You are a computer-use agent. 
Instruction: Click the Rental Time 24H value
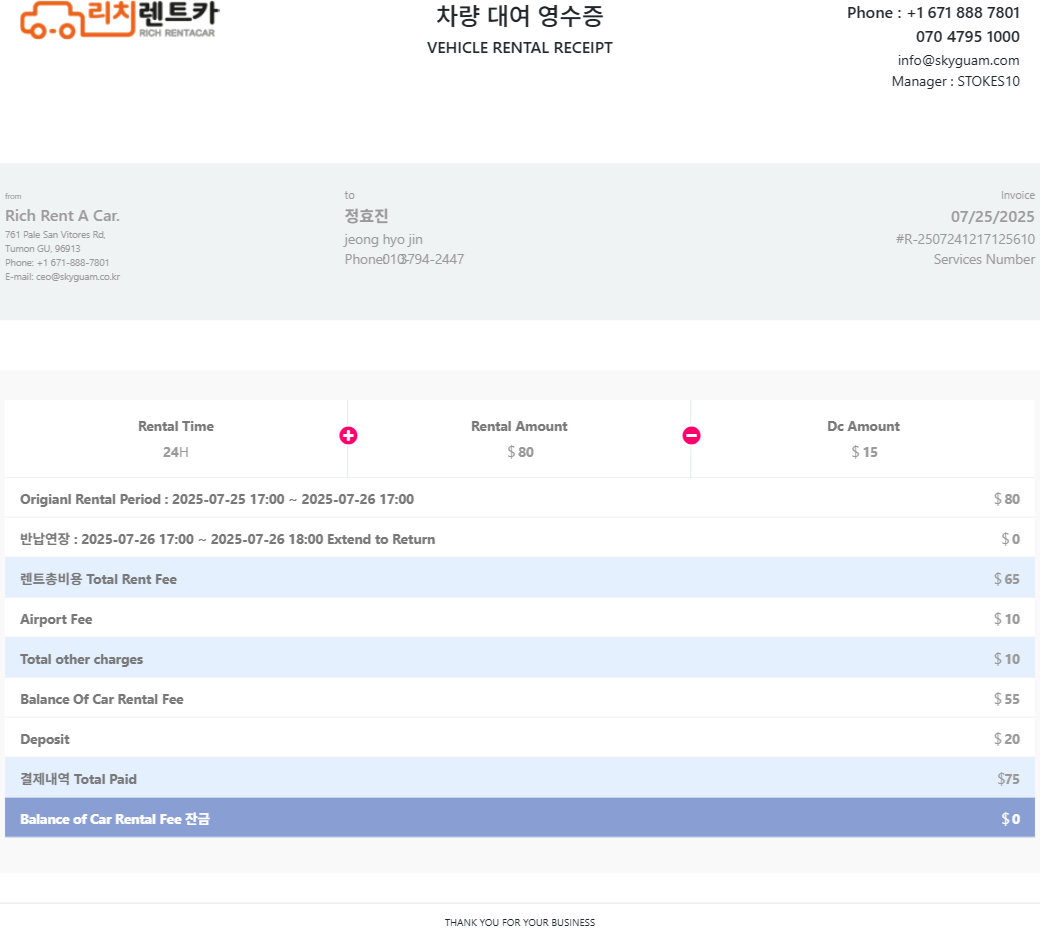176,452
